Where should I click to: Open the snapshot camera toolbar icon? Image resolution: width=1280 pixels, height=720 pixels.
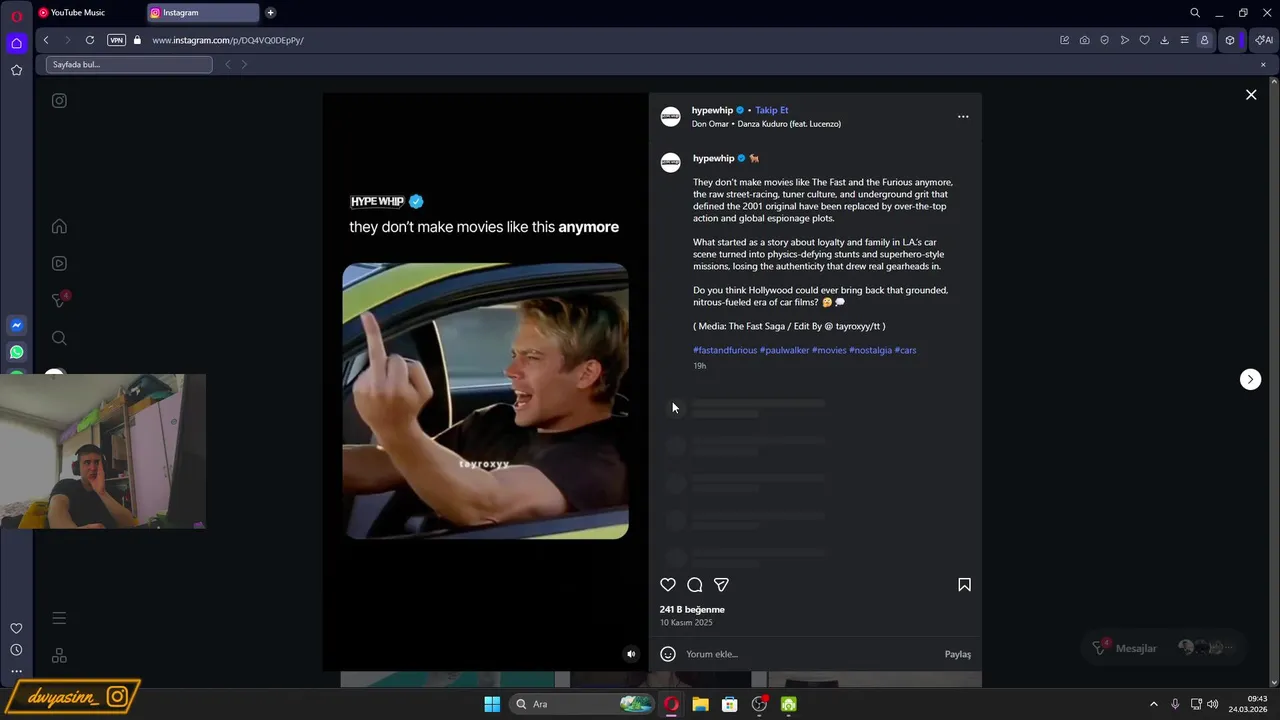(1085, 40)
